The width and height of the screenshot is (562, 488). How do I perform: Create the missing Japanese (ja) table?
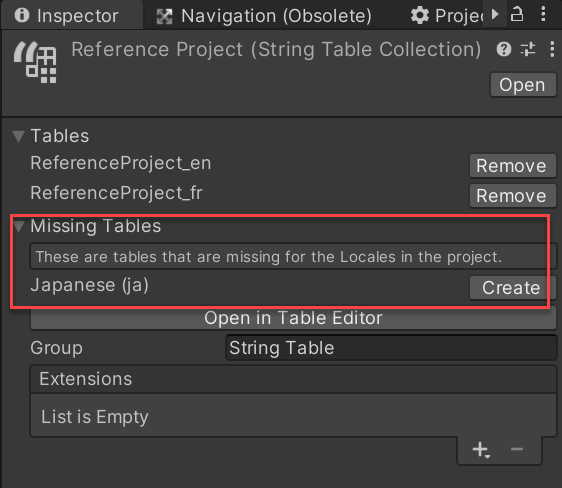pos(513,287)
